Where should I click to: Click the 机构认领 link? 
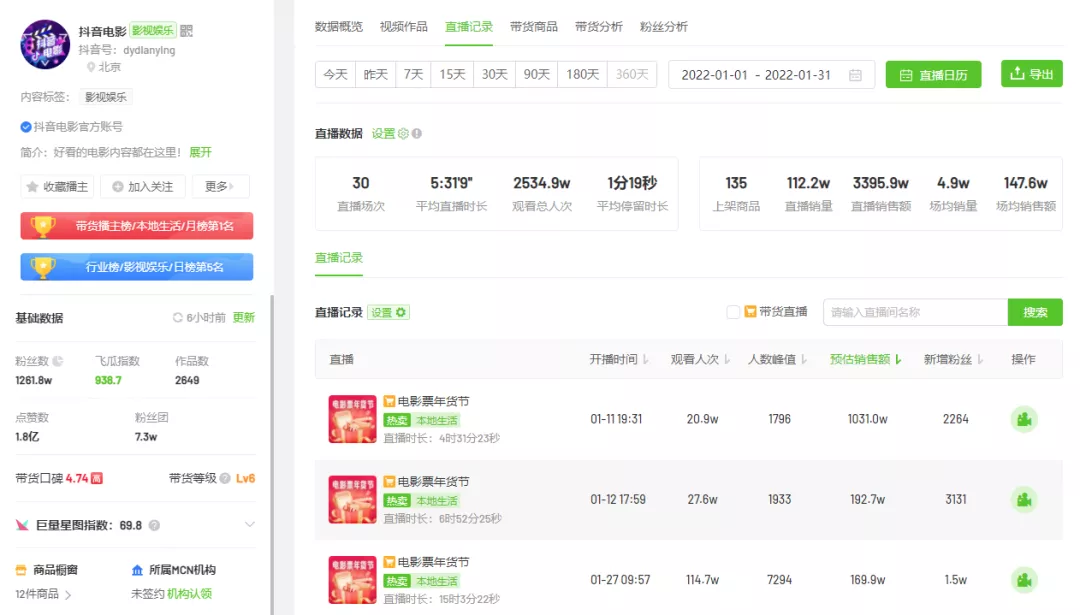189,594
